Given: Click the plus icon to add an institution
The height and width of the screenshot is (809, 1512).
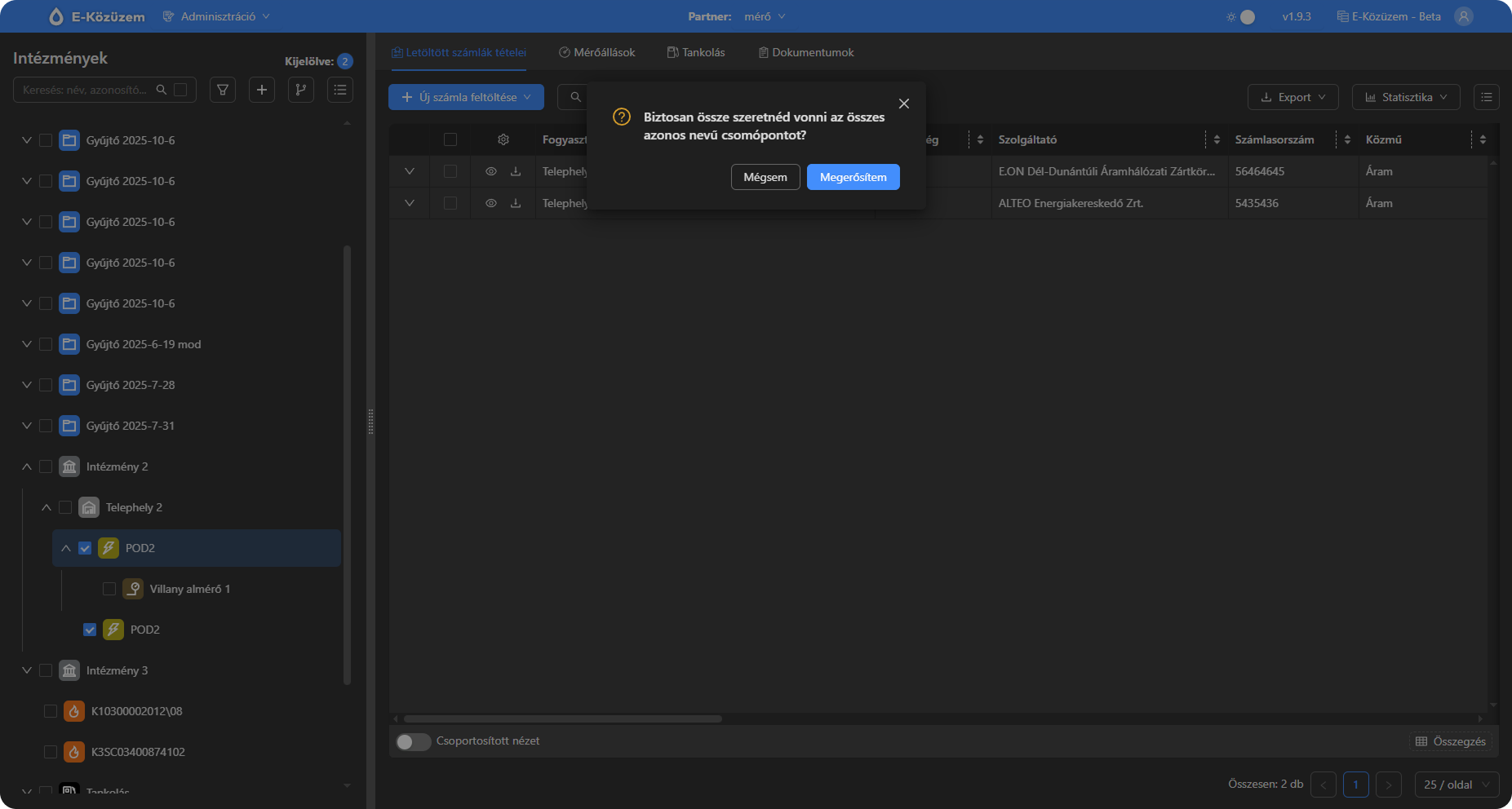Looking at the screenshot, I should click(262, 90).
